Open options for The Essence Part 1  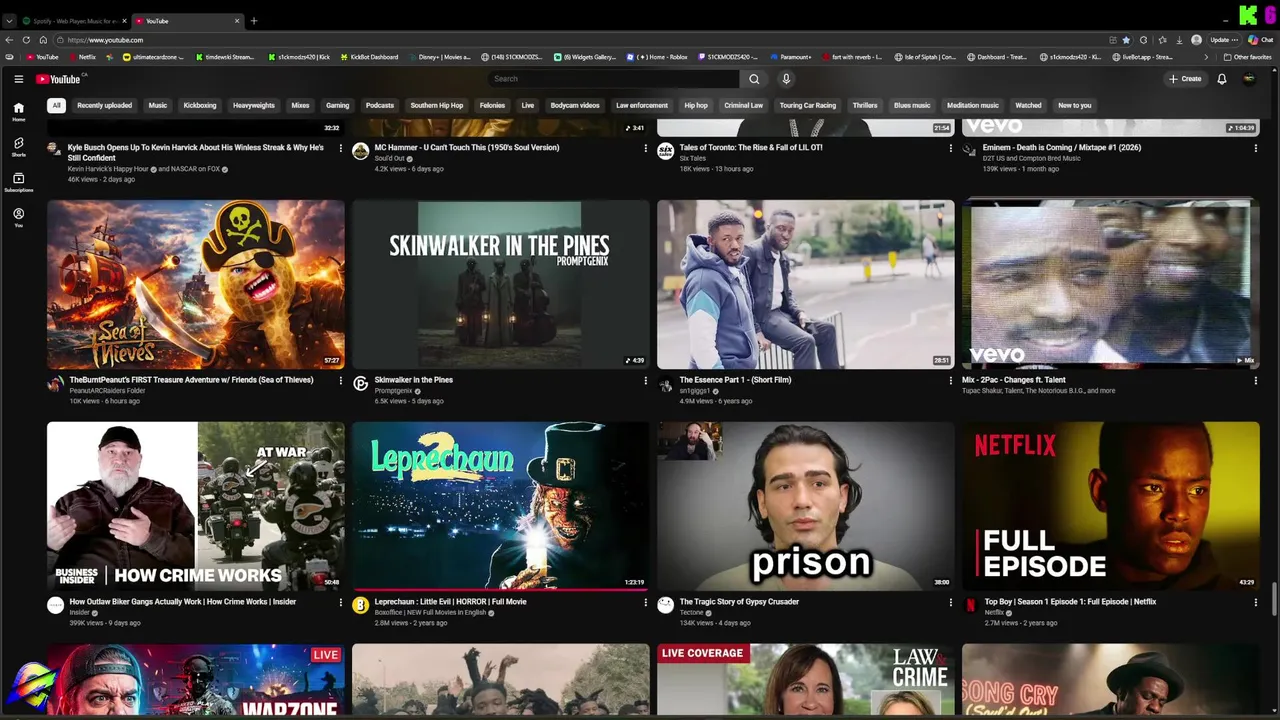click(950, 380)
